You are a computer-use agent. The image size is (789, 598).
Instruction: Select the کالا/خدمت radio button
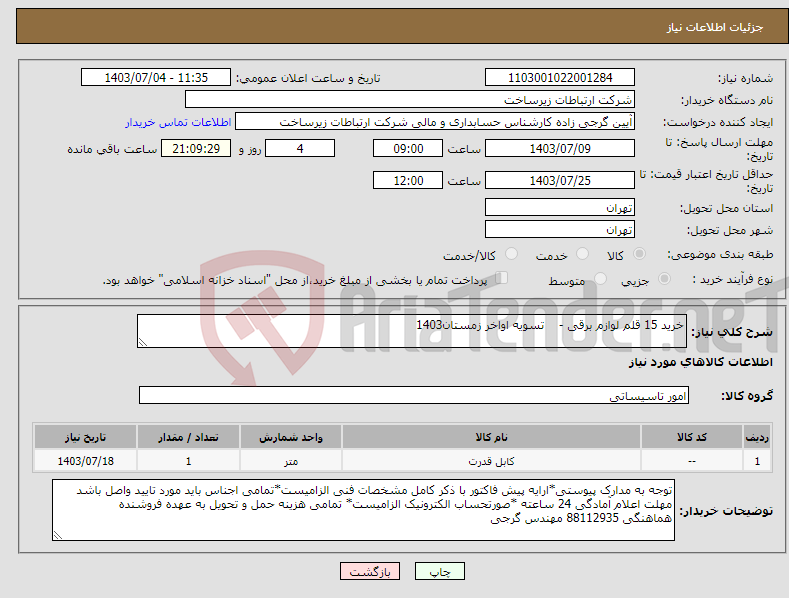pyautogui.click(x=511, y=254)
